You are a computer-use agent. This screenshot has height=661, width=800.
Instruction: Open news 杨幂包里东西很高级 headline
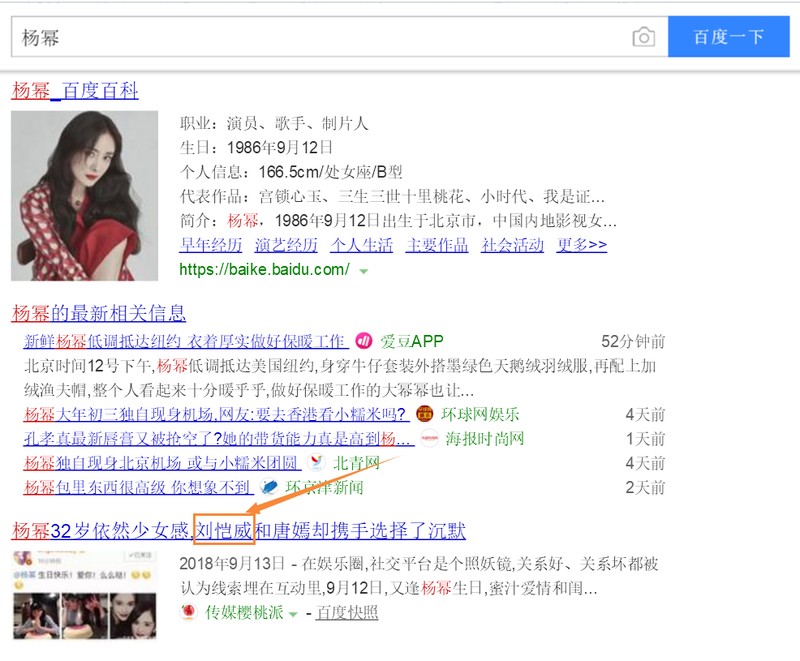(x=139, y=488)
